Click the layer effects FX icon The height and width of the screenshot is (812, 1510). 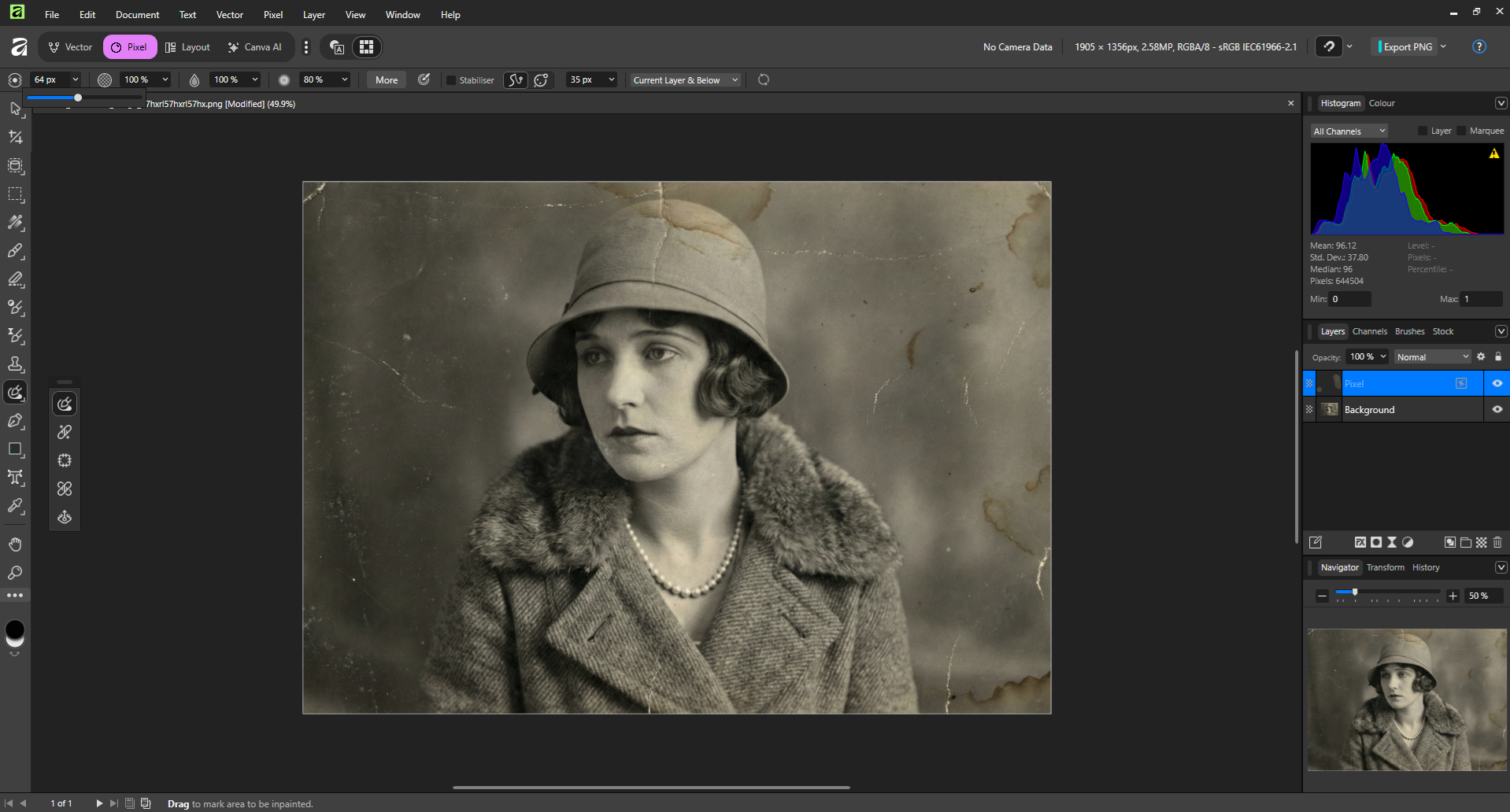[1360, 542]
